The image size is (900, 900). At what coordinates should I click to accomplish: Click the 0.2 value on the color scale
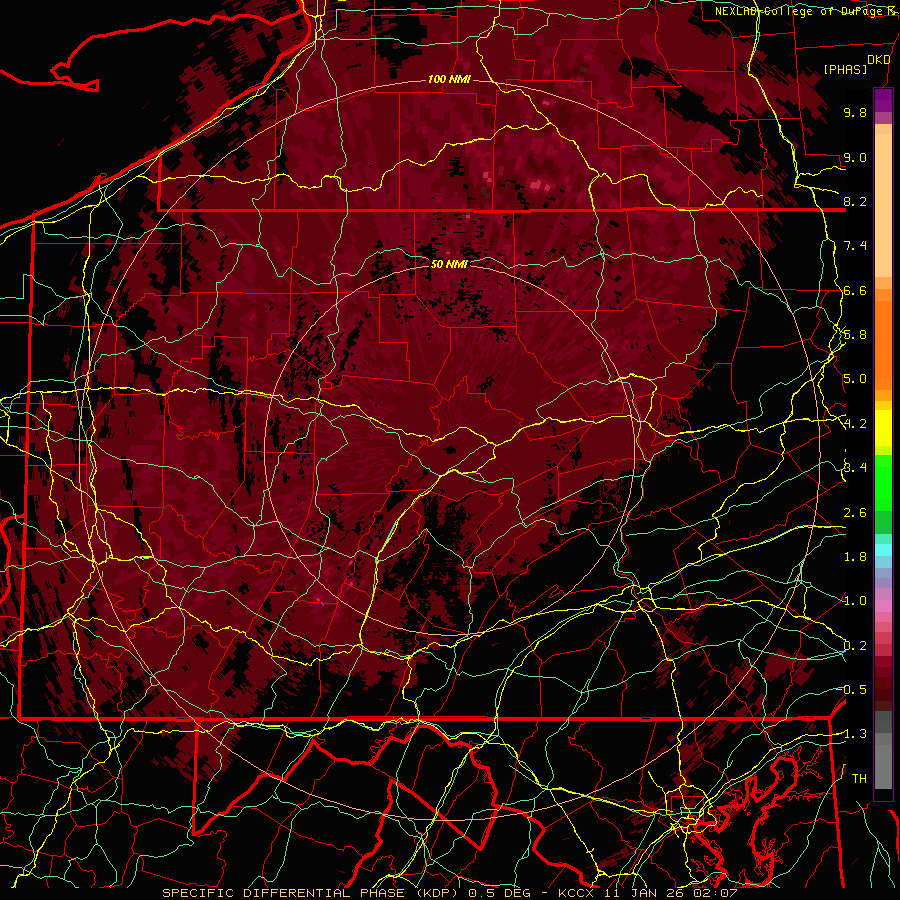(x=855, y=646)
